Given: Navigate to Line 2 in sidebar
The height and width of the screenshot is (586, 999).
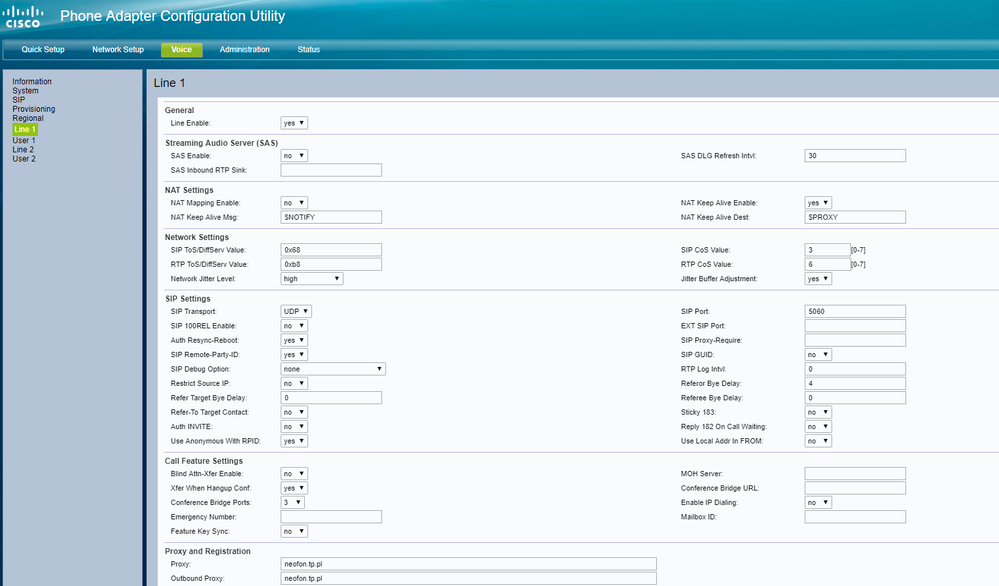Looking at the screenshot, I should coord(23,150).
